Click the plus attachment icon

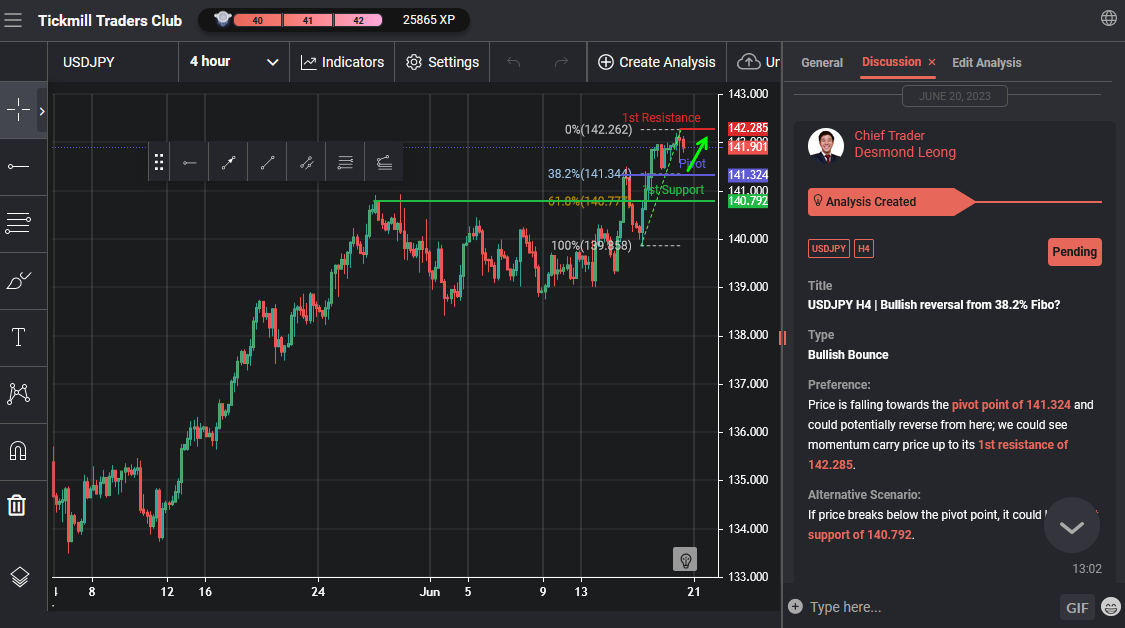[x=795, y=606]
